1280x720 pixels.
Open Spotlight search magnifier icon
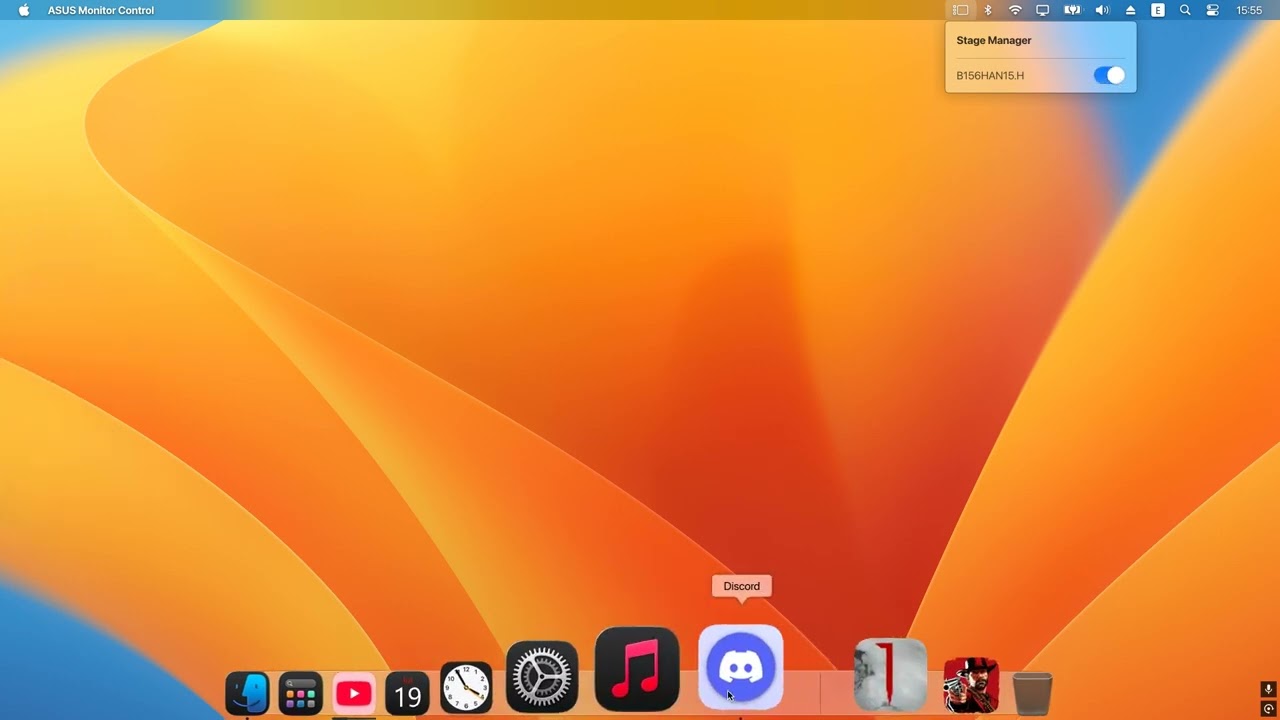tap(1185, 10)
